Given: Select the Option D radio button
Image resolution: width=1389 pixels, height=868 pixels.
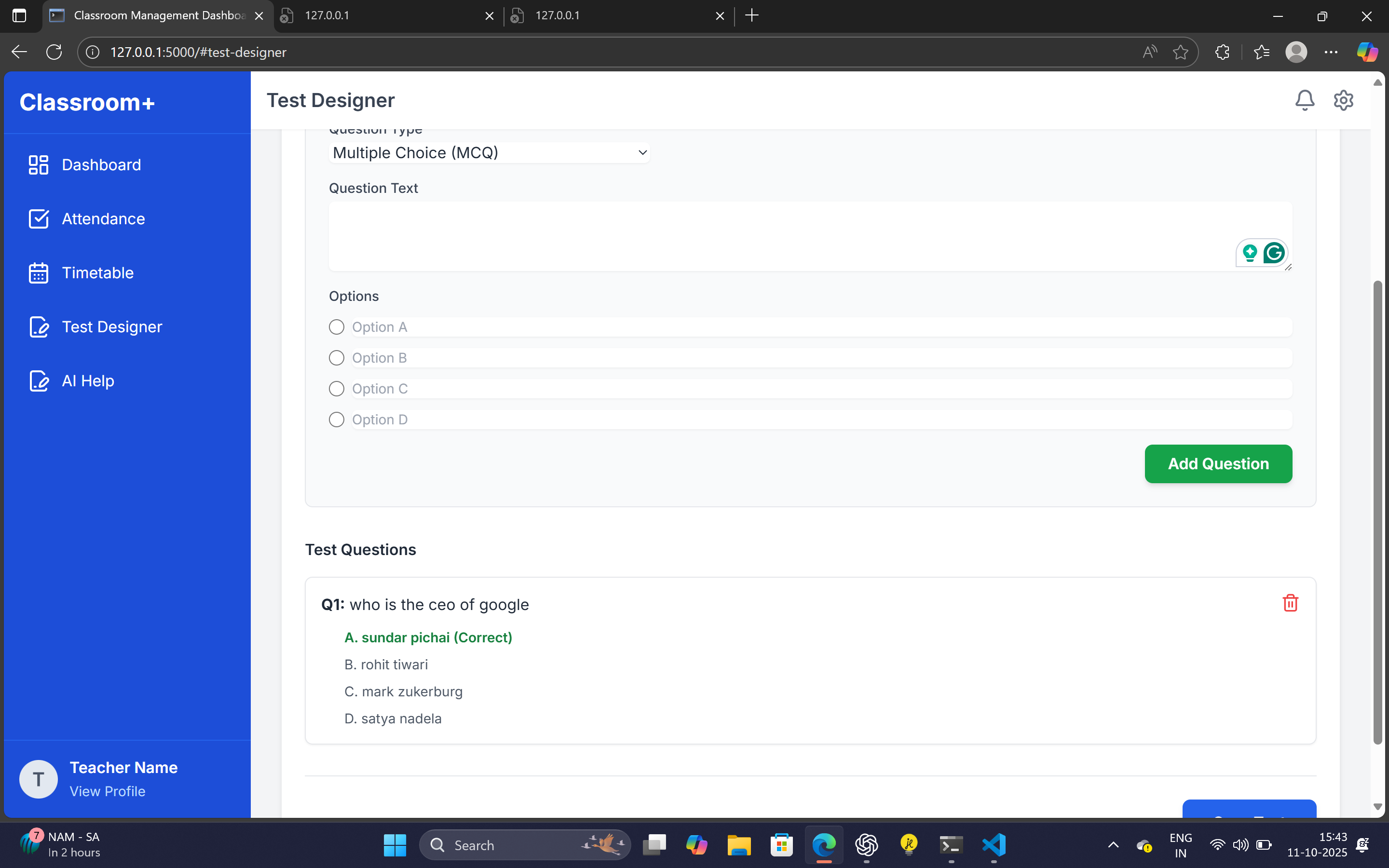Looking at the screenshot, I should tap(336, 420).
